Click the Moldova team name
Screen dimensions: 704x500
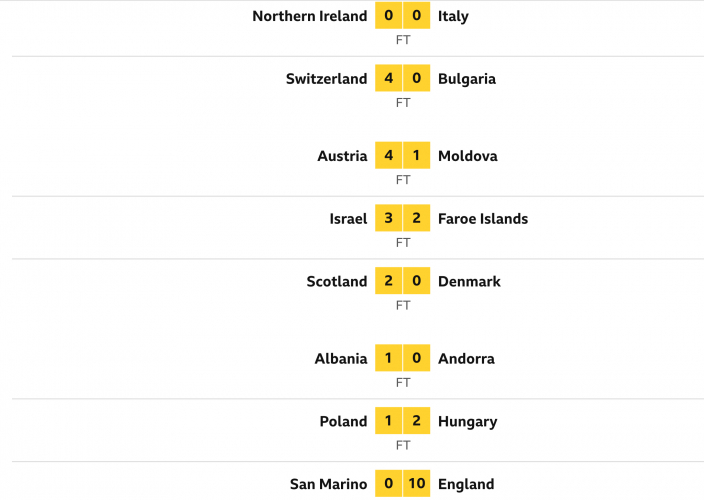coord(468,156)
